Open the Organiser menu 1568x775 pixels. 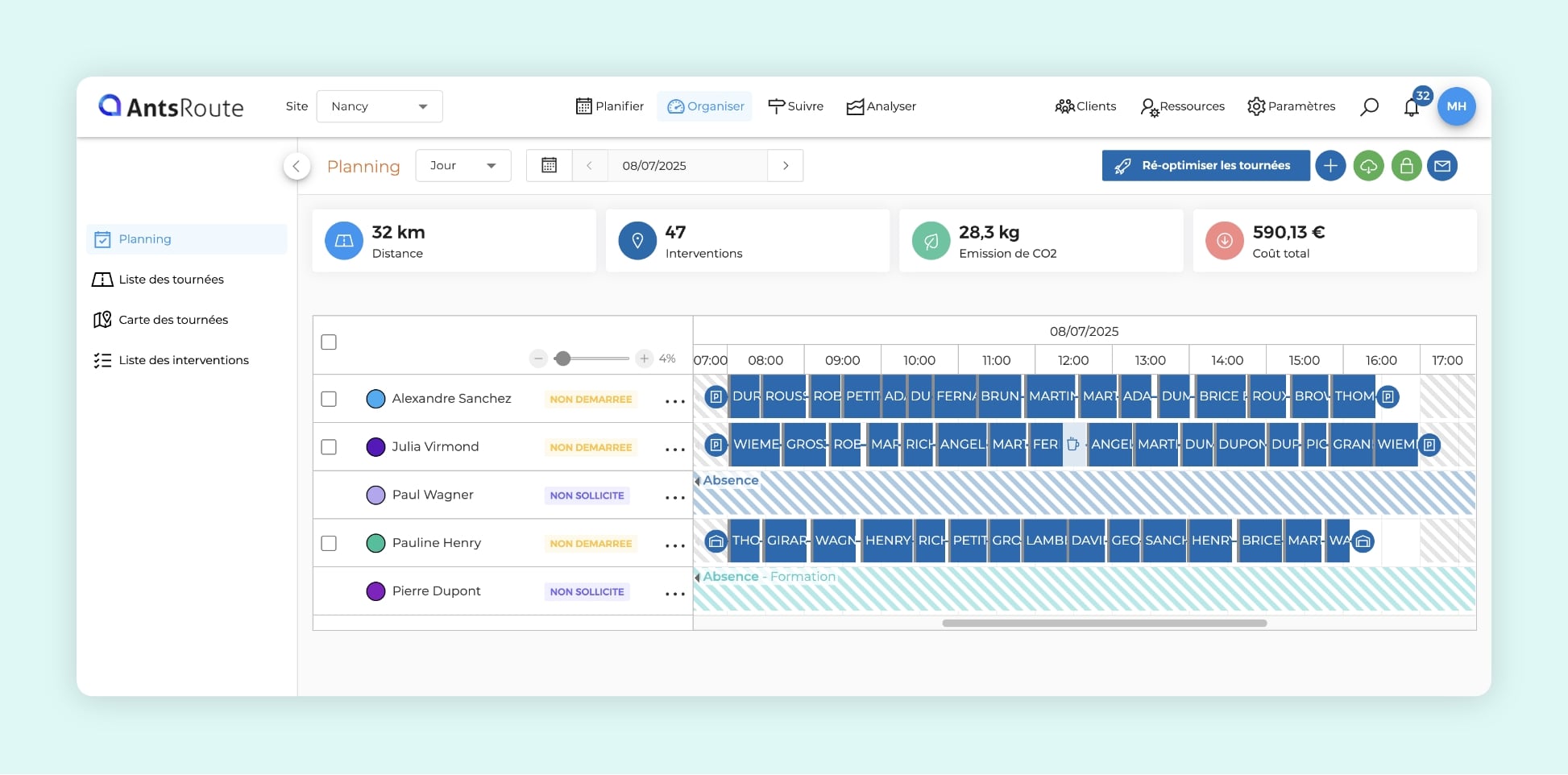(705, 106)
